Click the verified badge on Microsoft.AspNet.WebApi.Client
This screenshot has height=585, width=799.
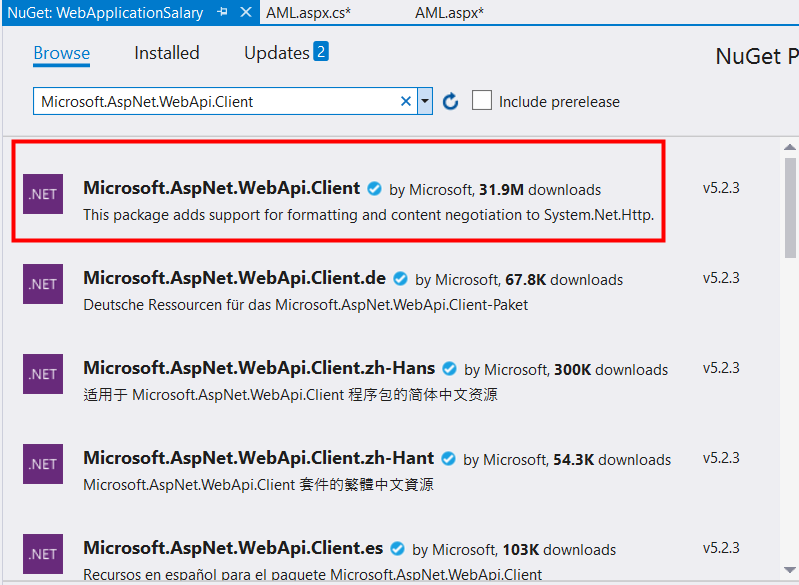click(x=374, y=188)
